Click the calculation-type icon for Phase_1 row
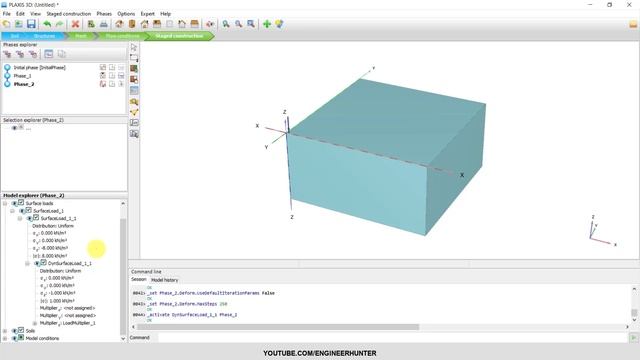 point(103,76)
